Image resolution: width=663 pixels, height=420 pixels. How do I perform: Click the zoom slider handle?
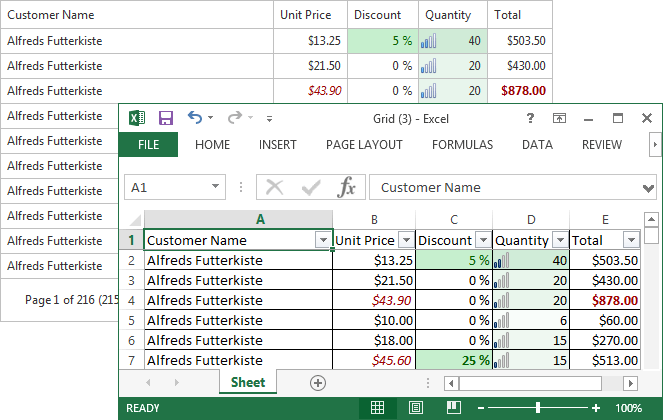pos(538,408)
